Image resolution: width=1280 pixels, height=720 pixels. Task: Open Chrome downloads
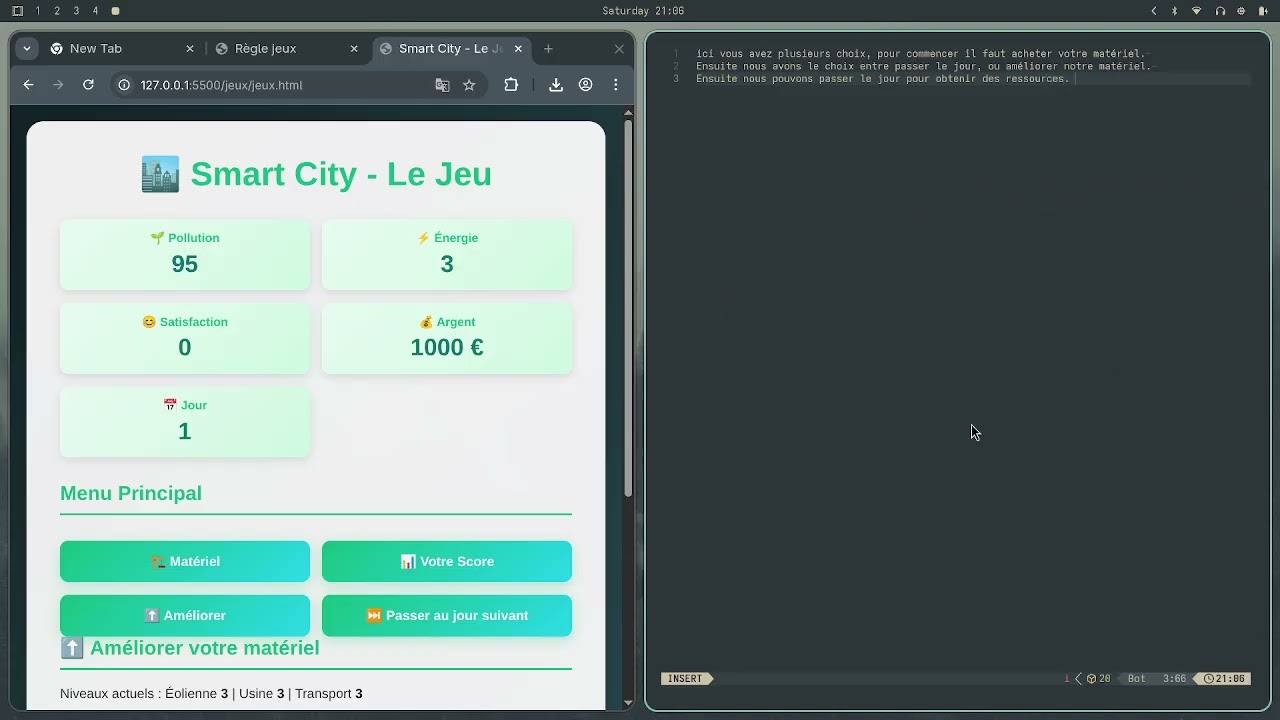556,85
